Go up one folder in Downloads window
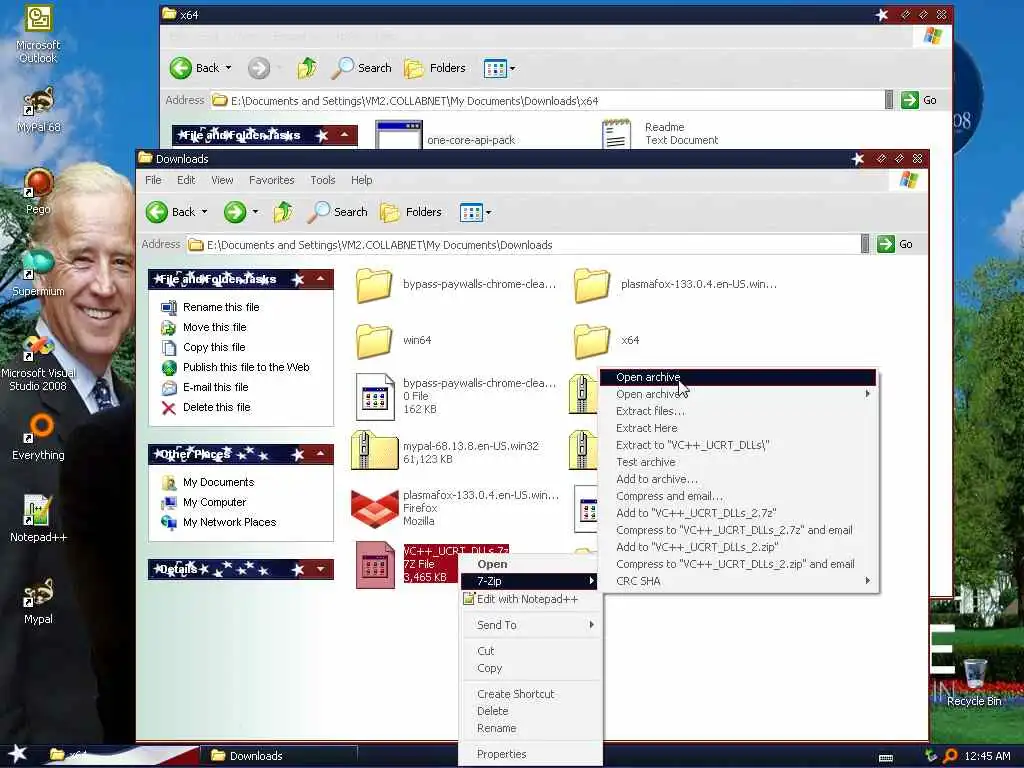The image size is (1024, 768). coord(283,212)
